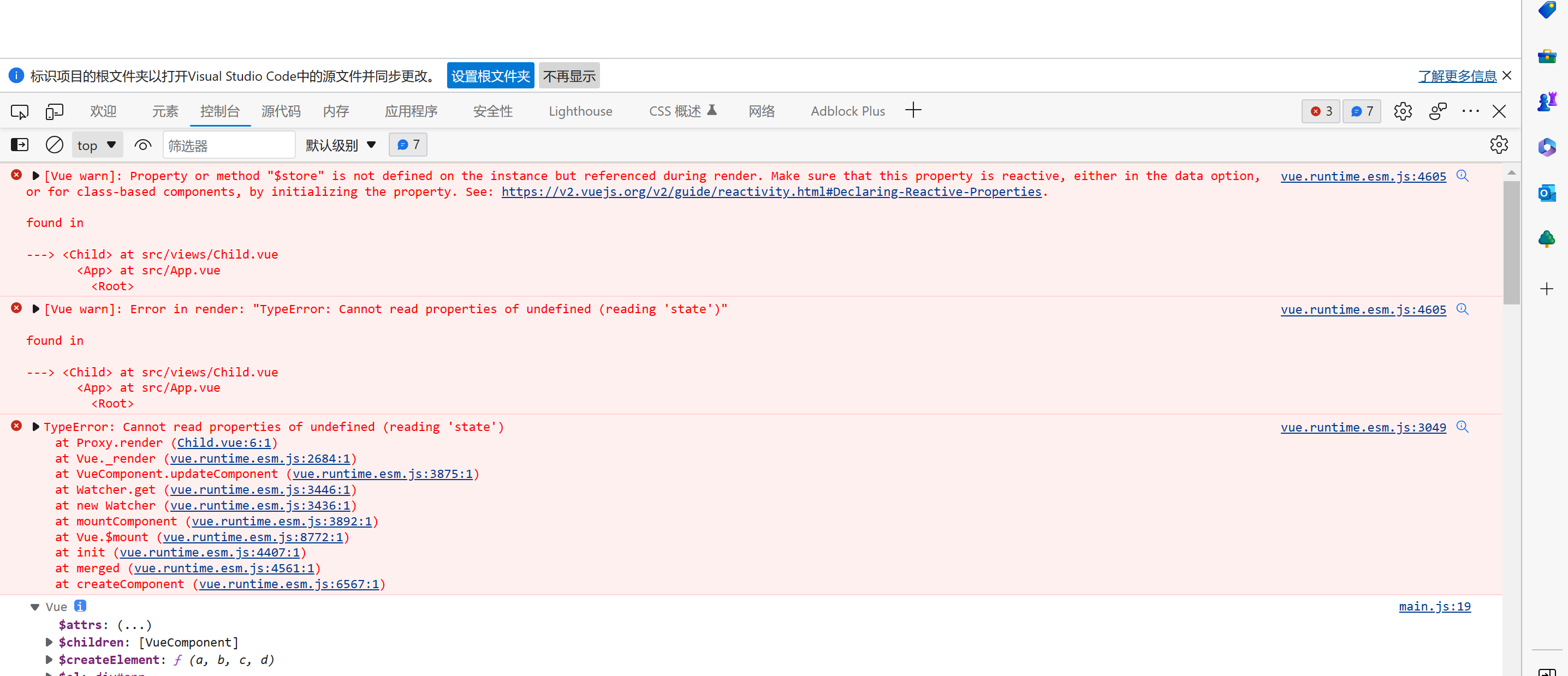Click the 设置根文件夹 button

click(490, 76)
